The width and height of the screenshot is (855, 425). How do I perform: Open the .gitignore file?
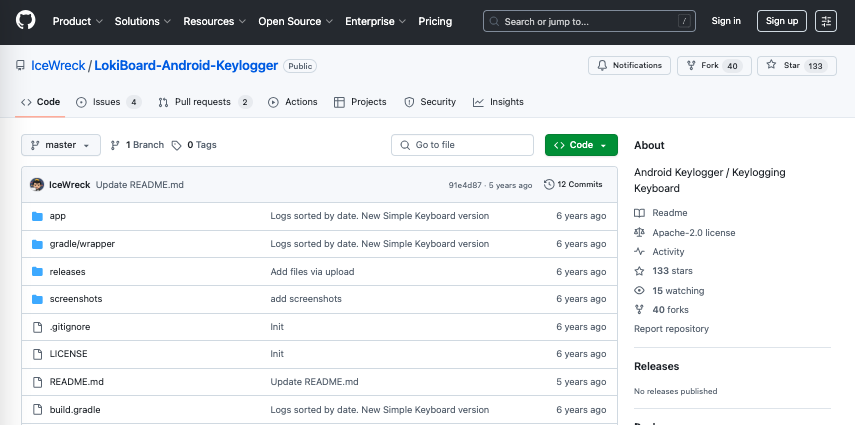tap(70, 327)
